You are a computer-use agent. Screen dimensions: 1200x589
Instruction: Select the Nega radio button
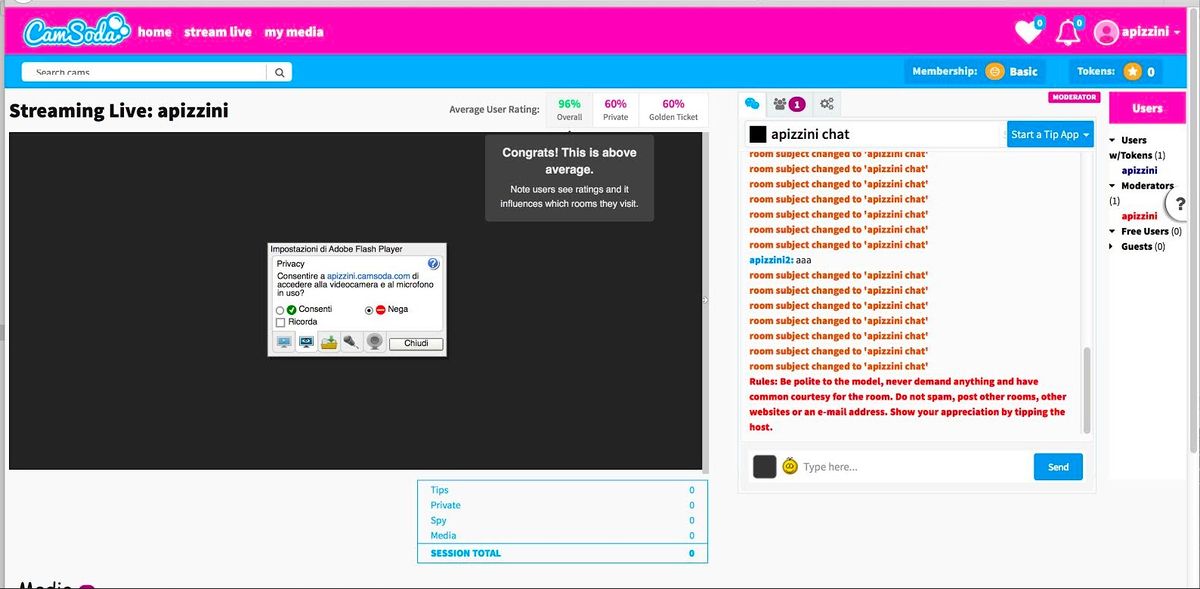[x=368, y=310]
